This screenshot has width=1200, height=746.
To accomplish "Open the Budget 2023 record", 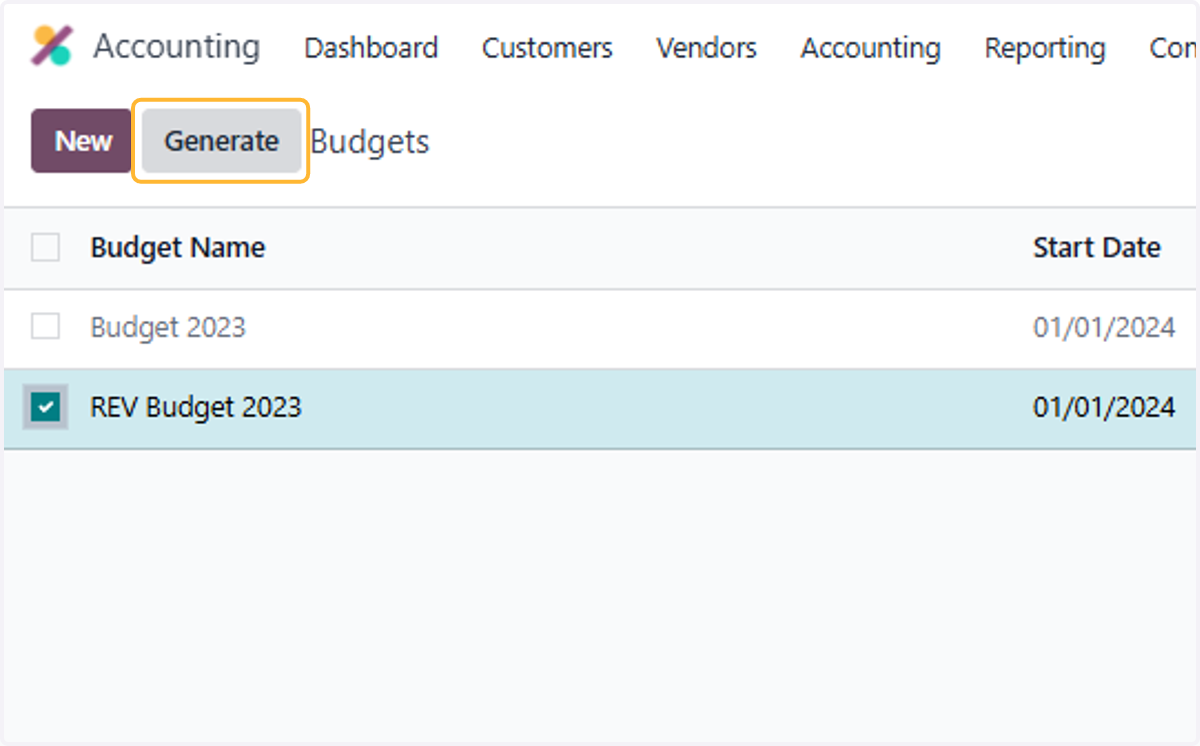I will [x=168, y=327].
